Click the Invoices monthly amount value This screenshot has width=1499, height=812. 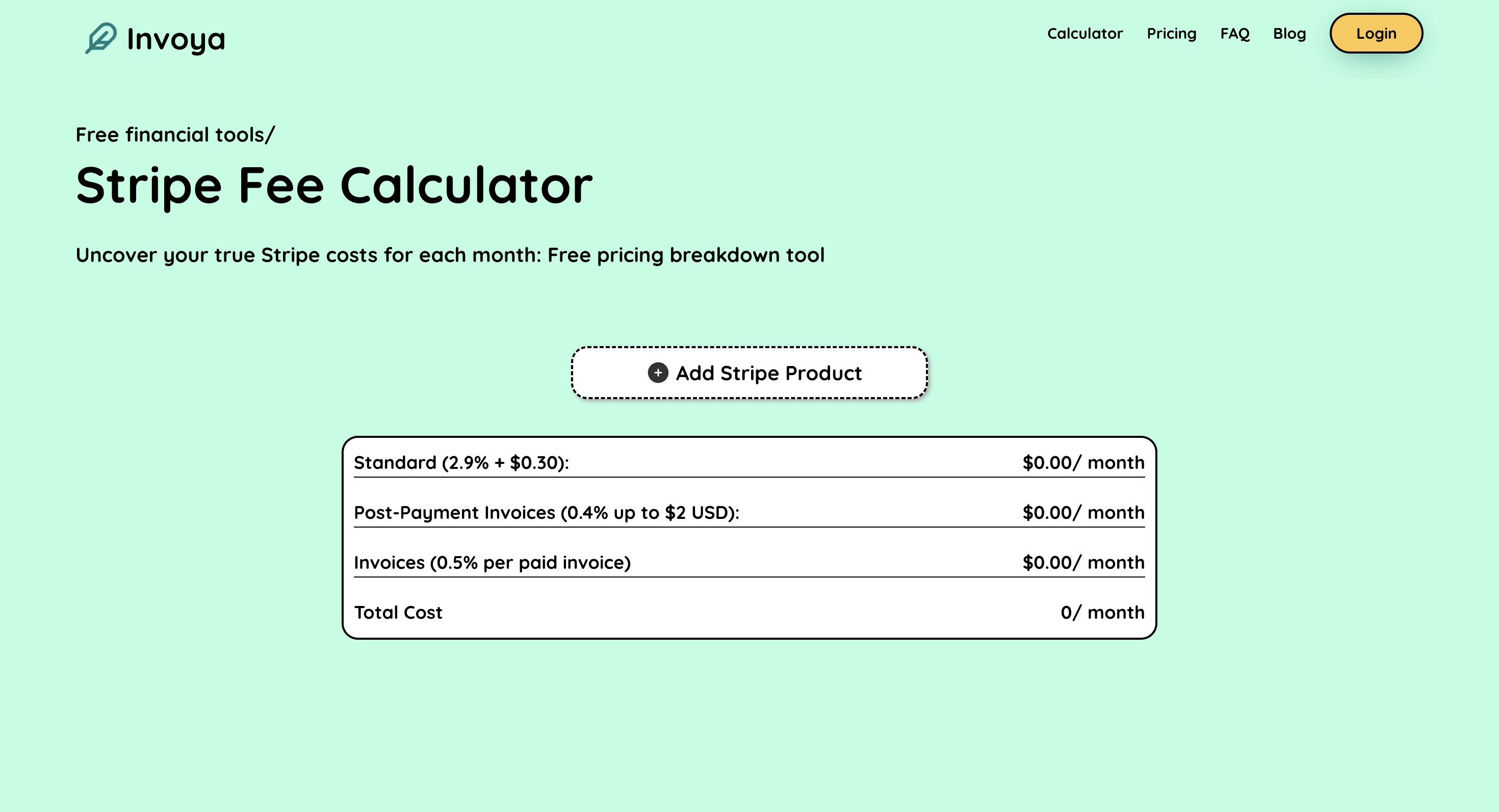pyautogui.click(x=1083, y=562)
